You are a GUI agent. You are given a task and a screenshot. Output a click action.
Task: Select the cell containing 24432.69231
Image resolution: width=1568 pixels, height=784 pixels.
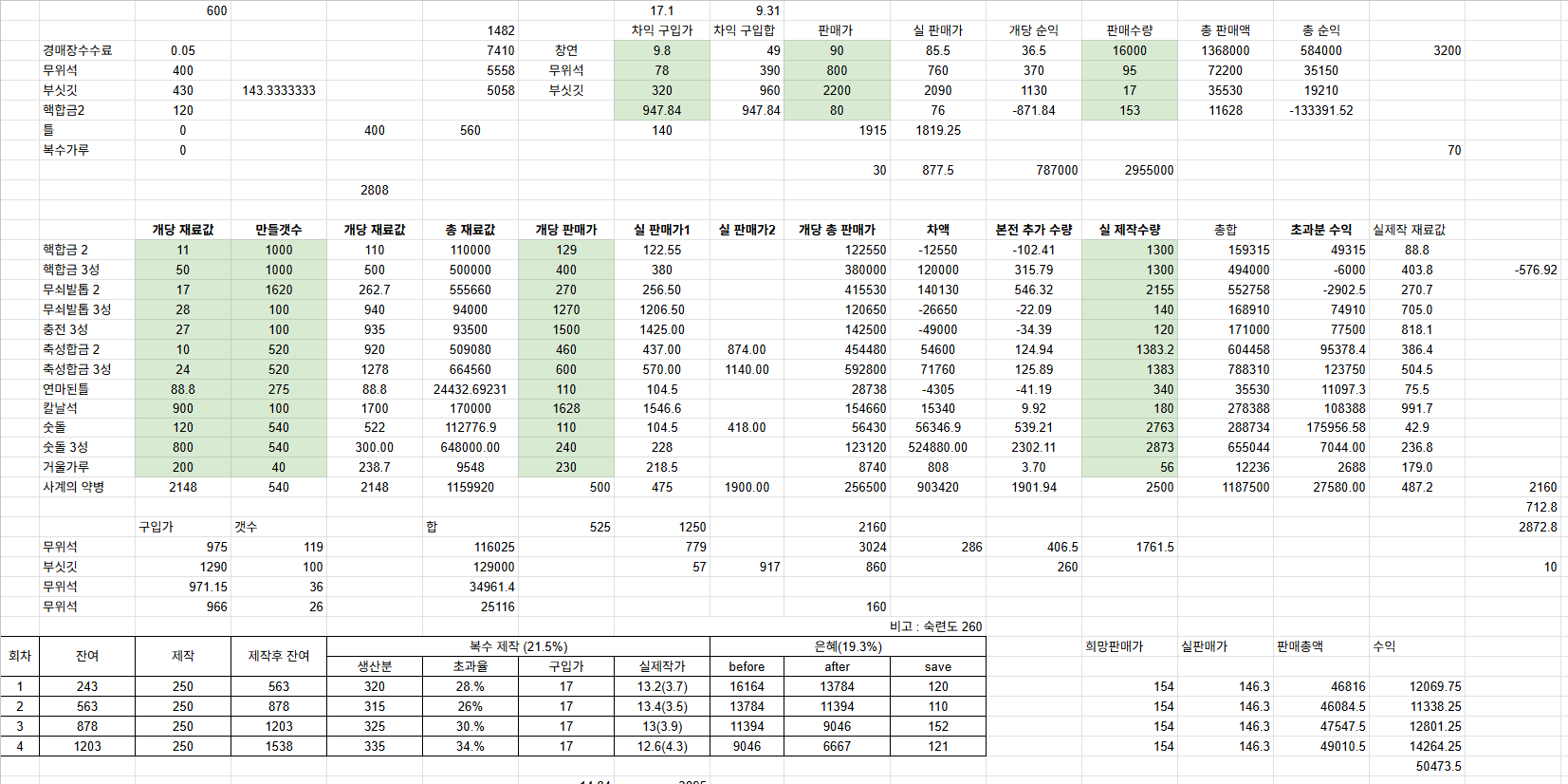pos(470,389)
